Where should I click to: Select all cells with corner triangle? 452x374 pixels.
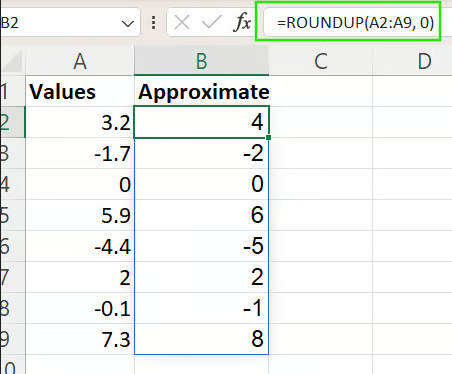pyautogui.click(x=13, y=61)
